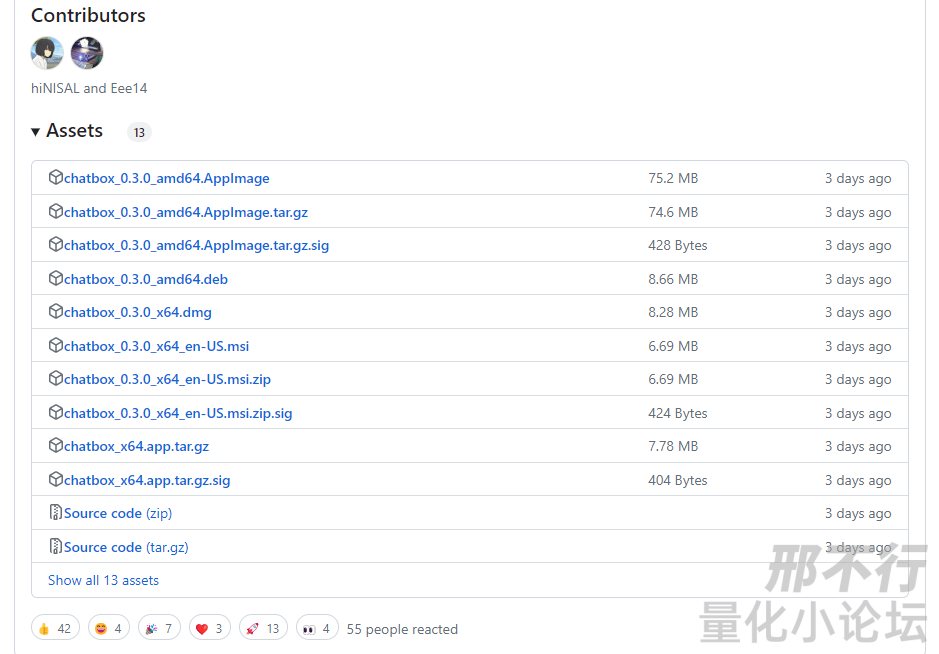Image resolution: width=939 pixels, height=654 pixels.
Task: Download chatbox_0.3.0_amd64.deb
Action: 146,280
